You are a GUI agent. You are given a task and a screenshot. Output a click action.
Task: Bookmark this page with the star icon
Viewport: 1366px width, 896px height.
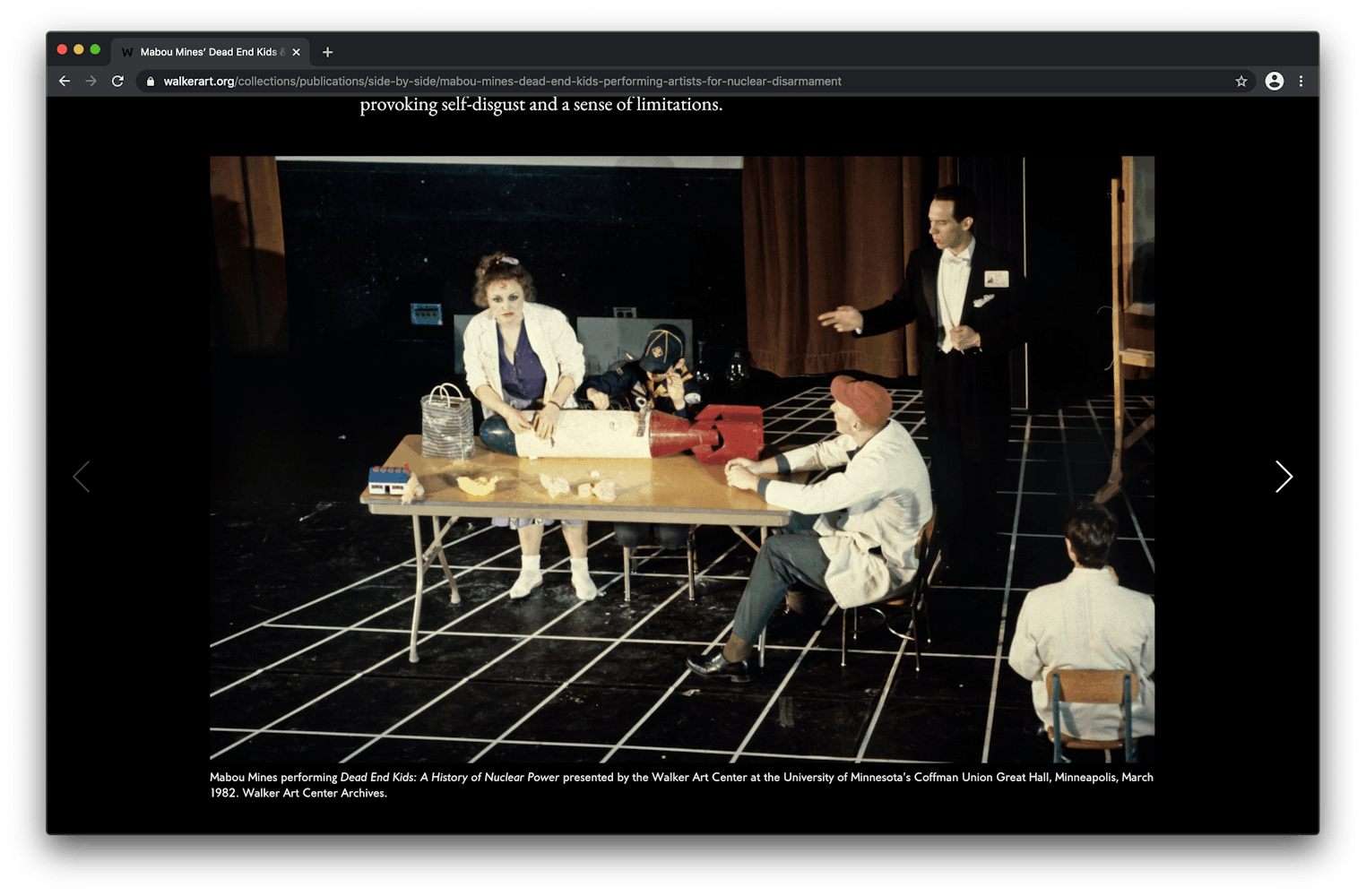point(1241,82)
